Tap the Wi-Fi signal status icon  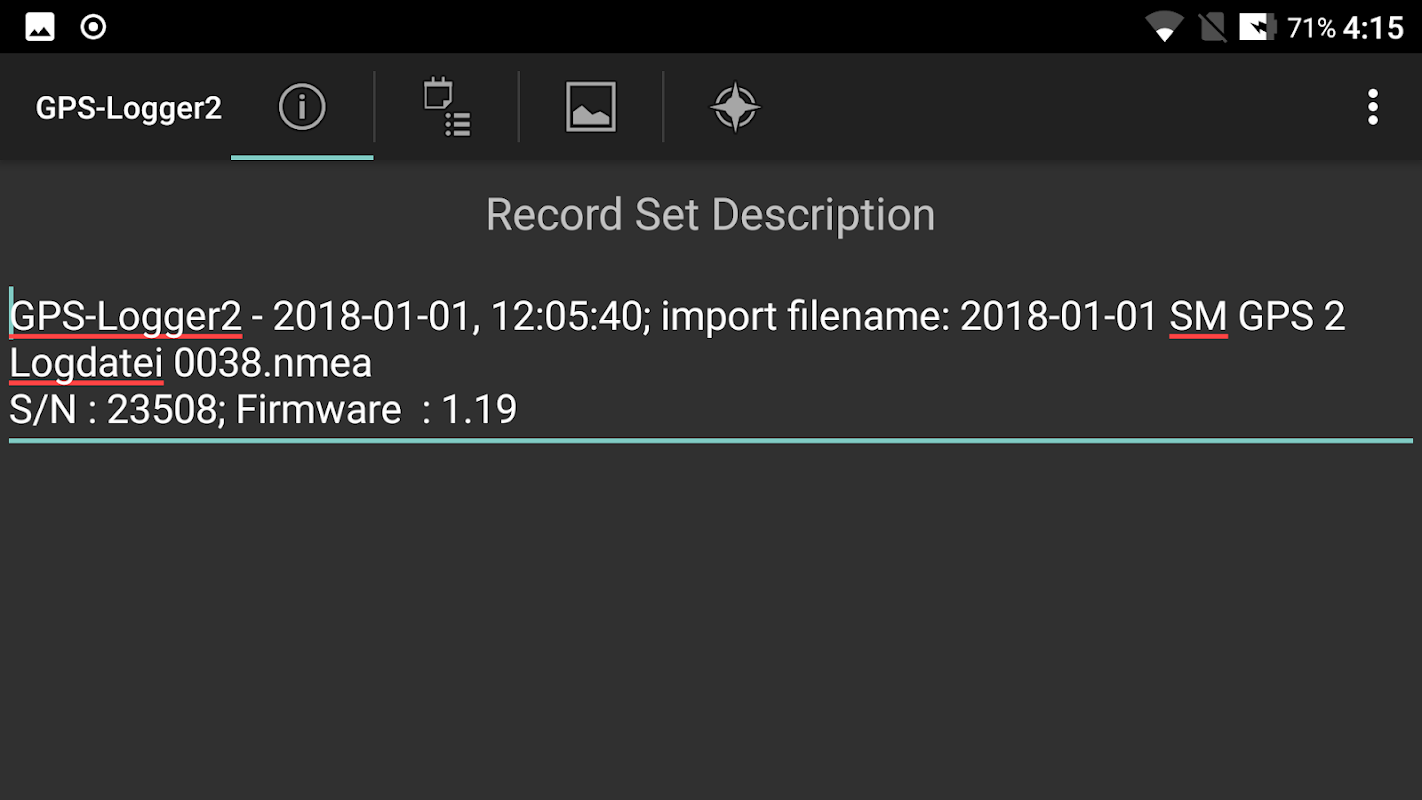click(1163, 27)
